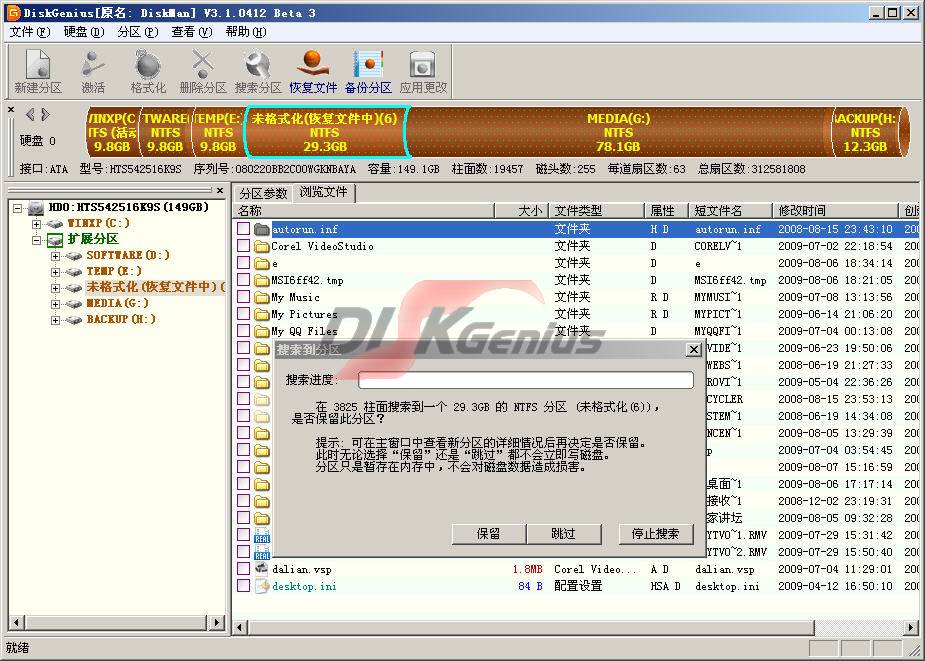This screenshot has width=925, height=661.
Task: Go to next disk with right arrow above 硬盘 0
Action: click(45, 114)
